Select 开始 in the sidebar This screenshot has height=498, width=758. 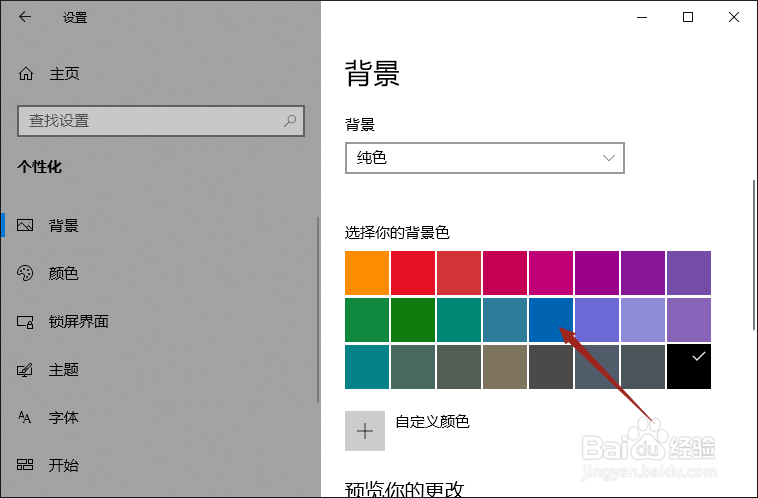pyautogui.click(x=63, y=465)
